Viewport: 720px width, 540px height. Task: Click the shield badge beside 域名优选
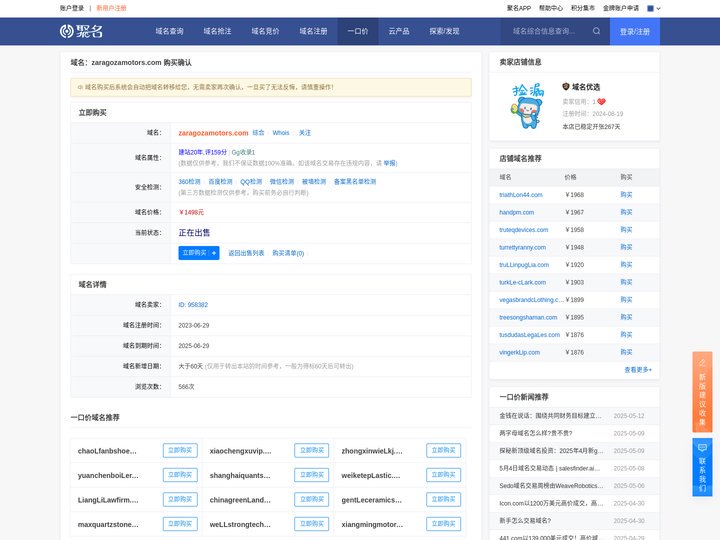tap(566, 86)
